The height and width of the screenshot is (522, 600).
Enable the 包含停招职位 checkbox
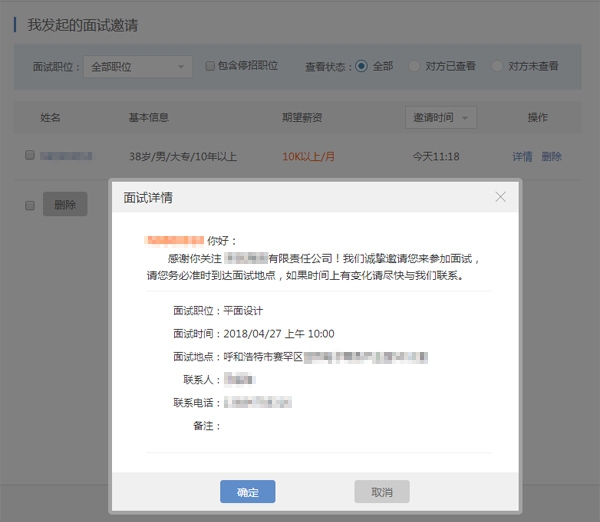pos(210,66)
